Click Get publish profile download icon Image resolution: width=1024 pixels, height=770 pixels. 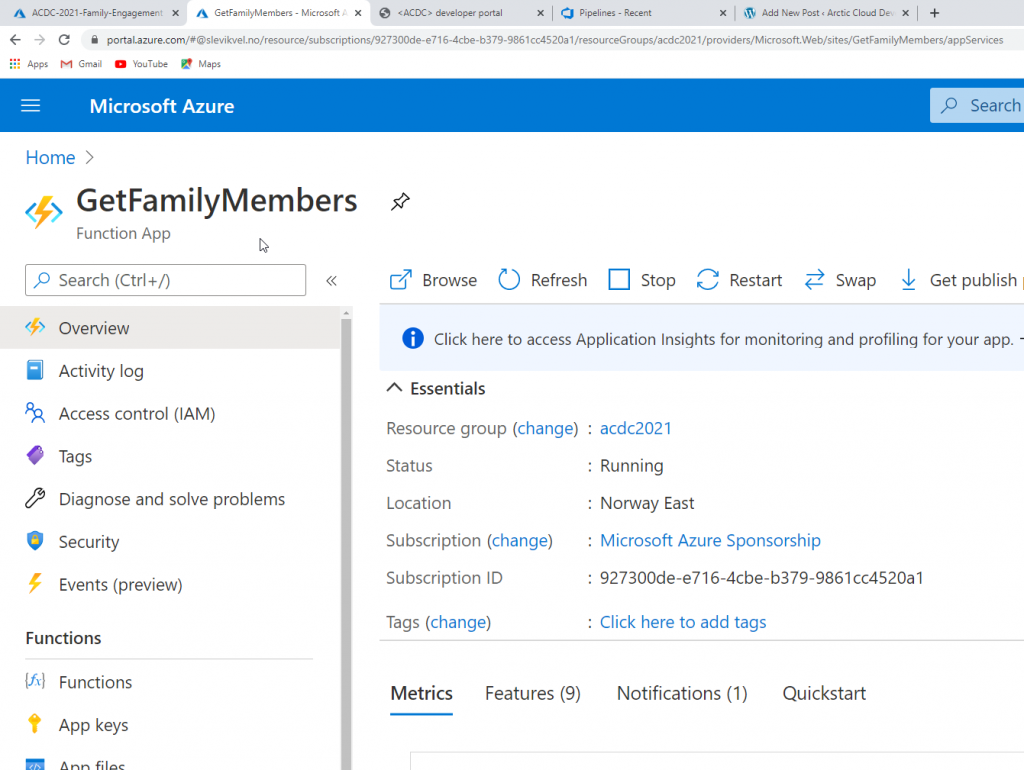click(x=908, y=280)
